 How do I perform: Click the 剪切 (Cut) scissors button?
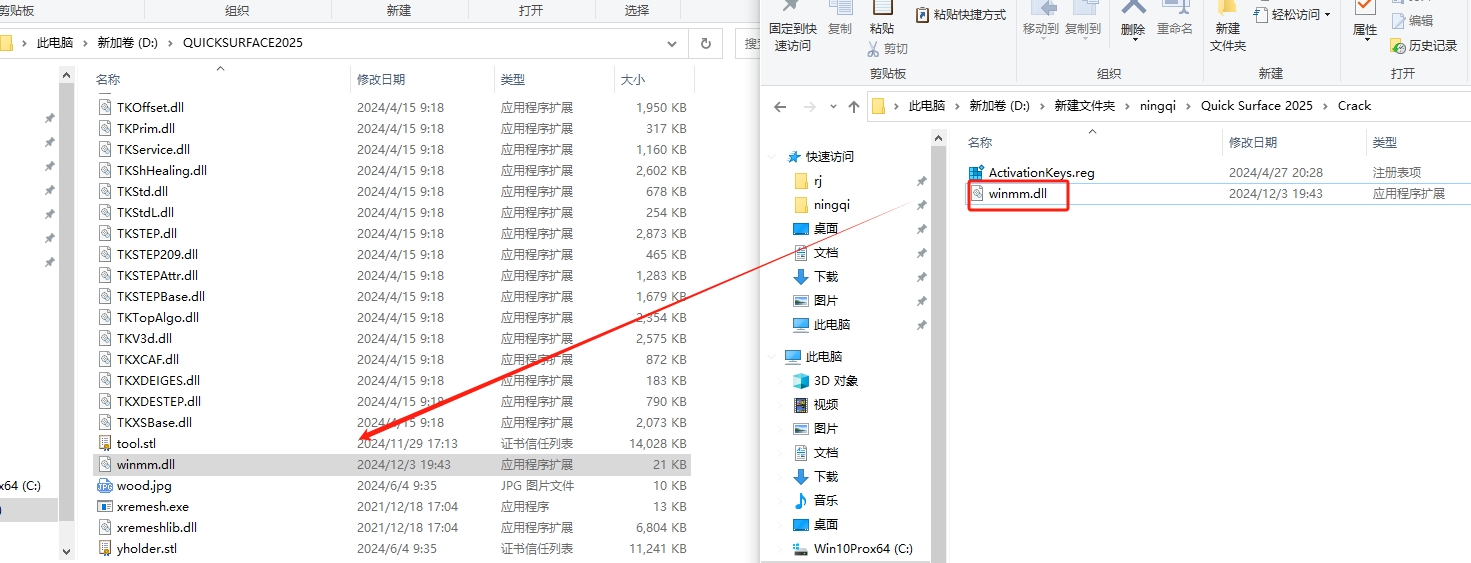(x=887, y=48)
